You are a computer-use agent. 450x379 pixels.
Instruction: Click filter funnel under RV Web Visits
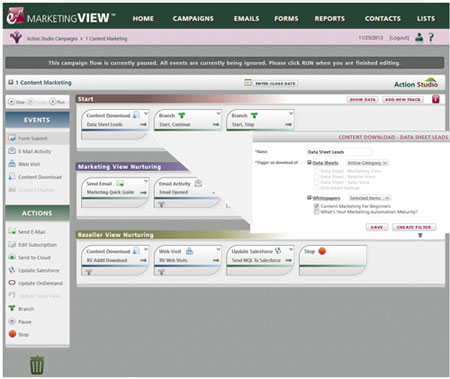[161, 272]
